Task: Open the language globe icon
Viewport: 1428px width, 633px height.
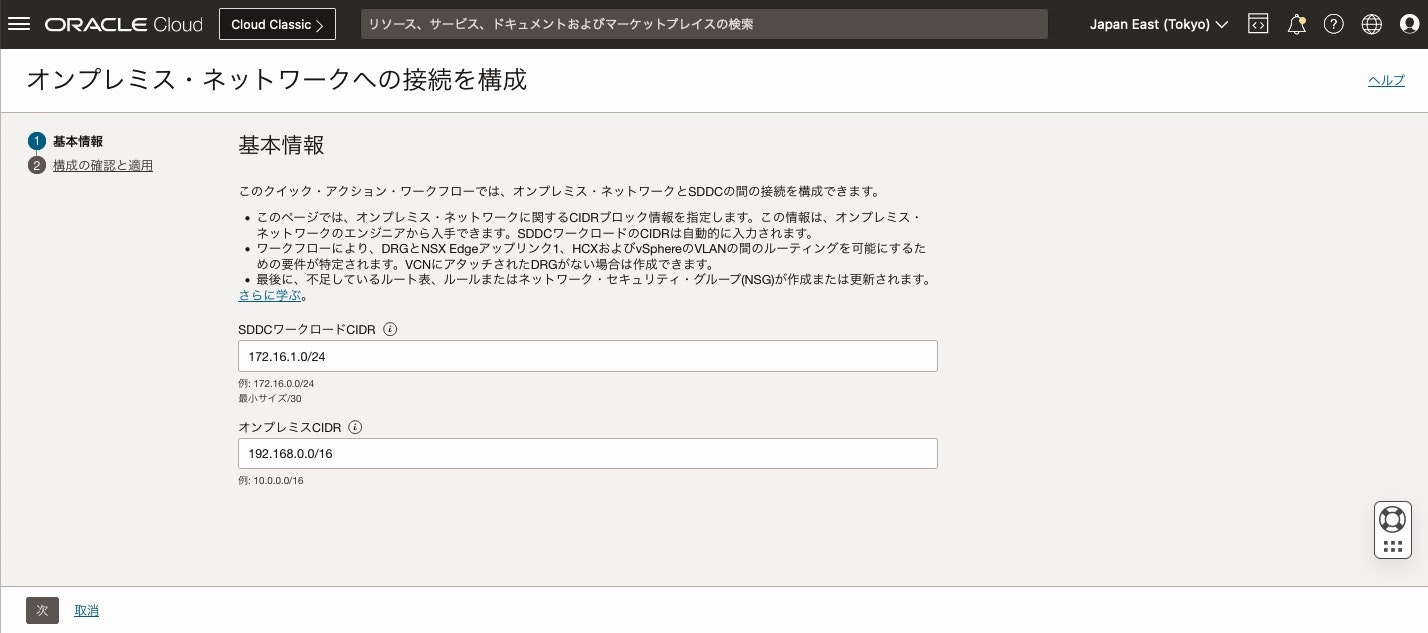Action: 1371,24
